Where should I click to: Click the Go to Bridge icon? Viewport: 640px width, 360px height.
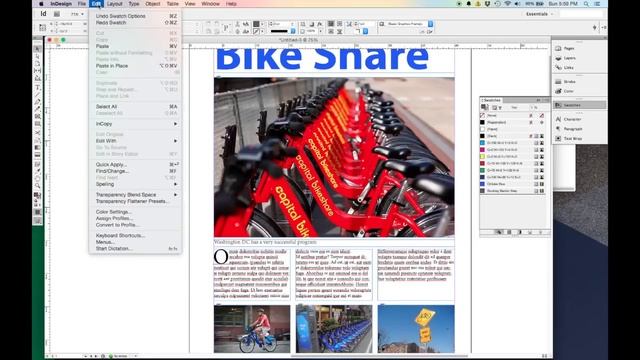tap(57, 14)
